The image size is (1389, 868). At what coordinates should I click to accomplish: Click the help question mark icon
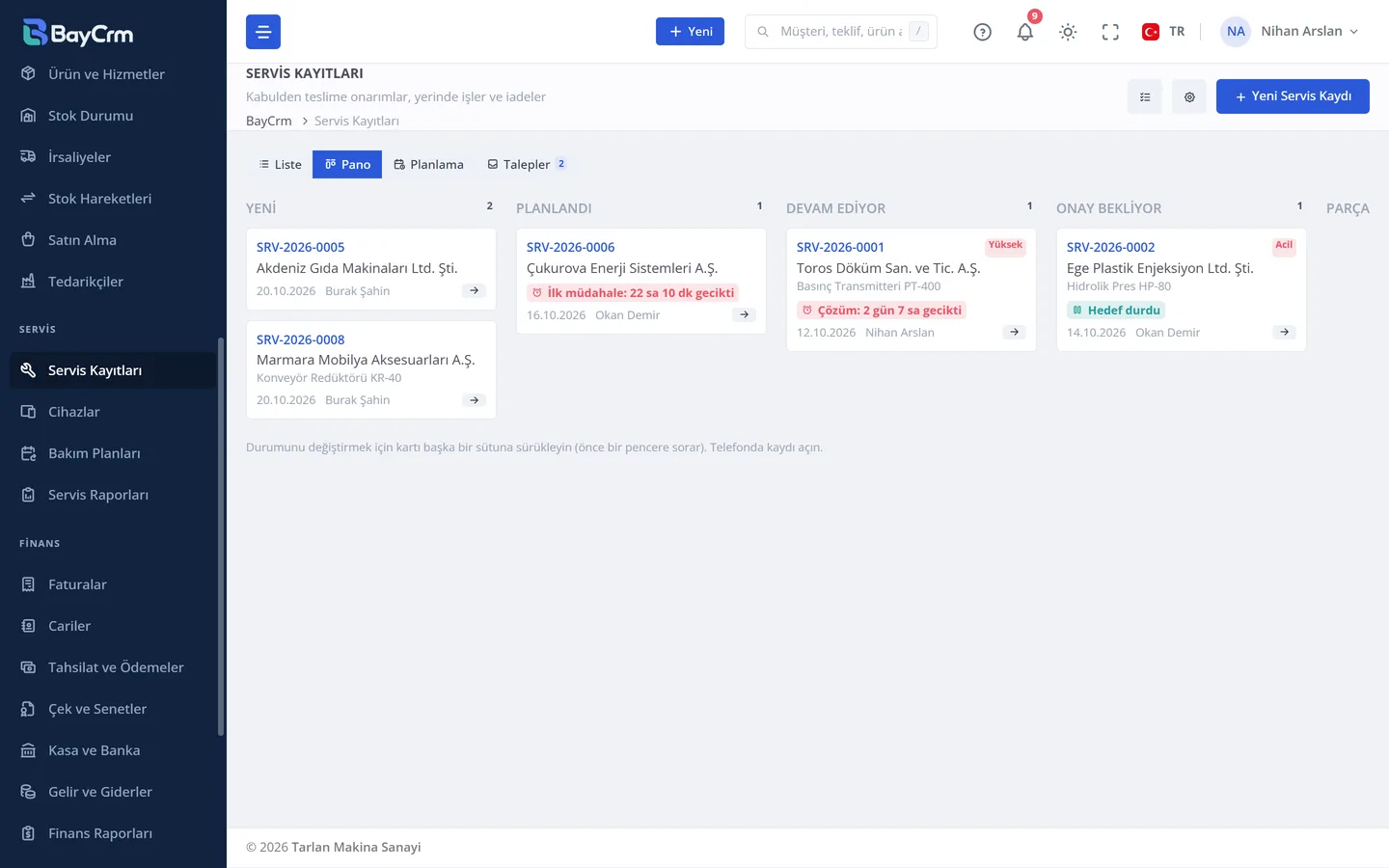tap(982, 32)
